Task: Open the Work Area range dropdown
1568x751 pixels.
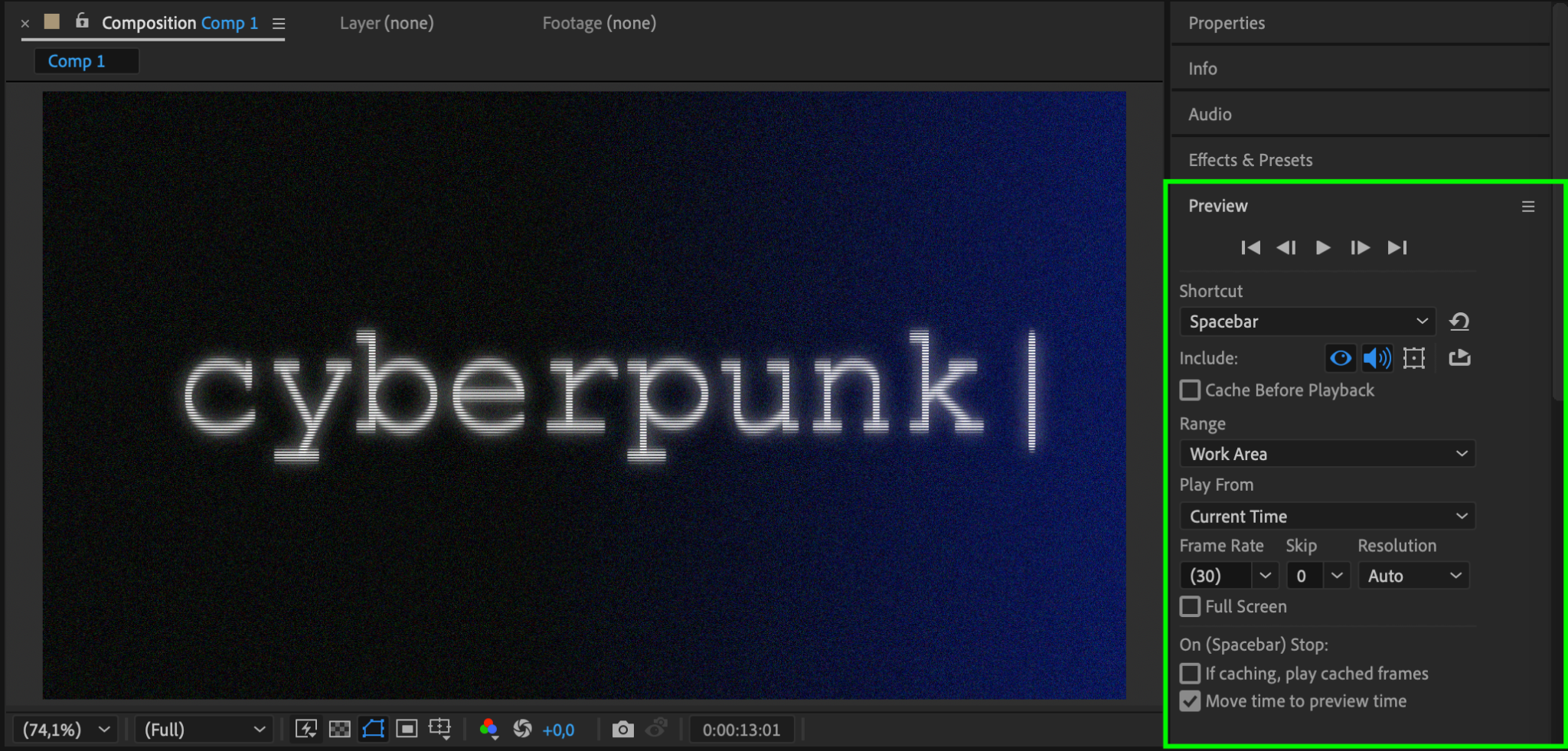Action: [1327, 454]
